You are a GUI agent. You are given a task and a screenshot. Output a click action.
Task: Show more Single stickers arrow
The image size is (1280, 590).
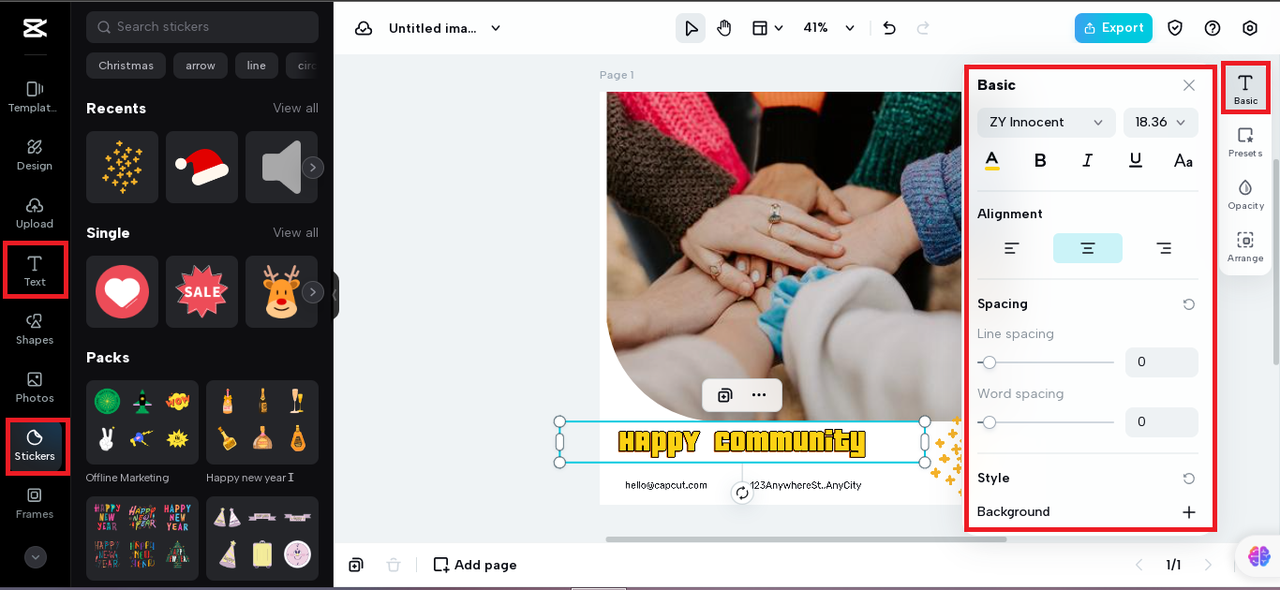pyautogui.click(x=313, y=292)
